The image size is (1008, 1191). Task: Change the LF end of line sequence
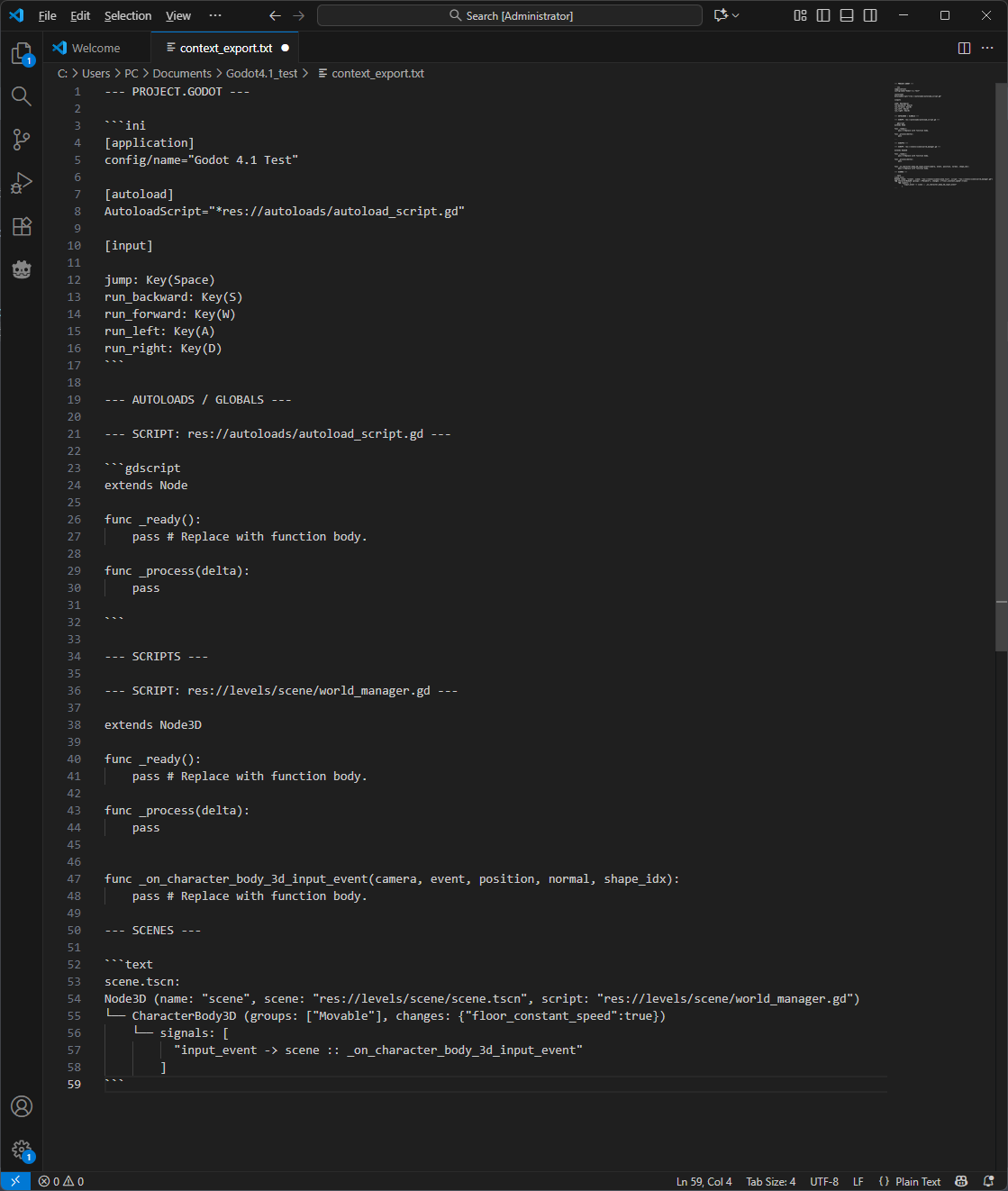tap(858, 1181)
